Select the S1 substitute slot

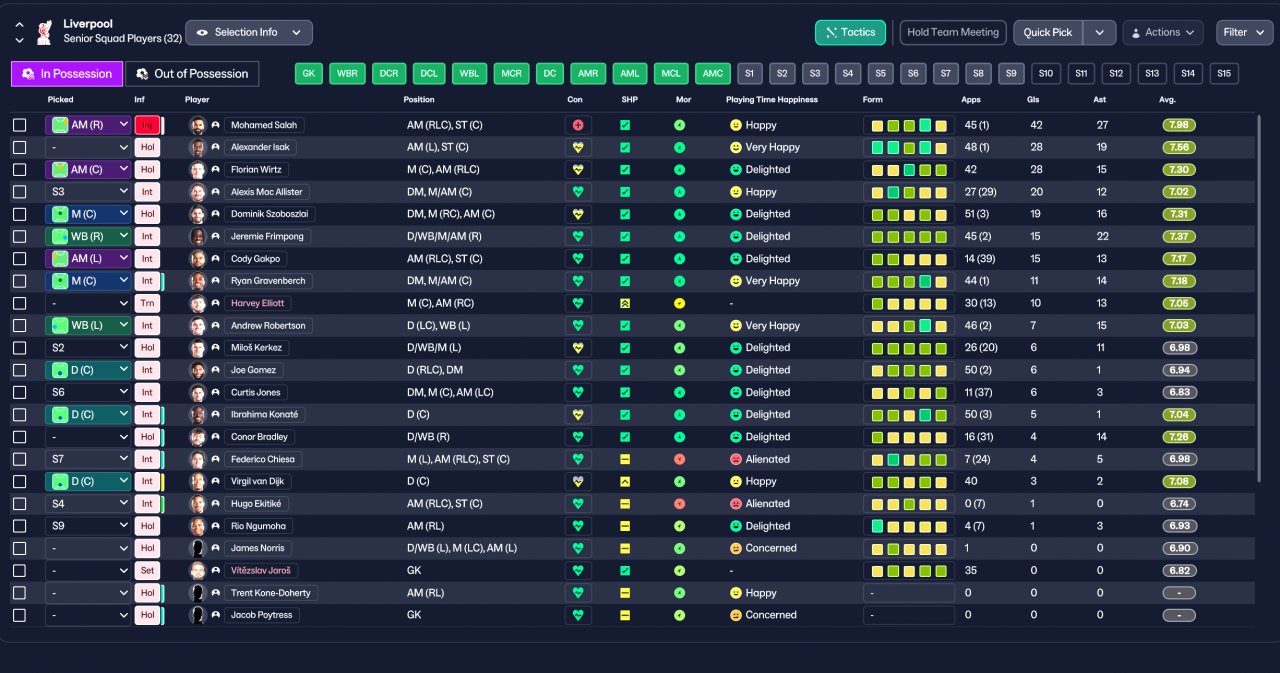(x=749, y=73)
